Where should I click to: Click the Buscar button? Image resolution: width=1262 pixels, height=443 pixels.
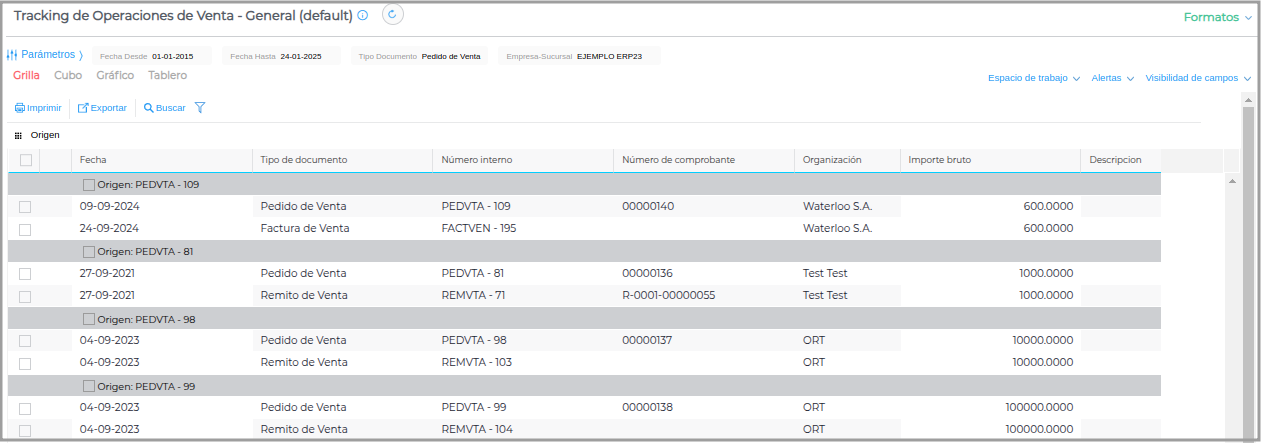coord(165,108)
